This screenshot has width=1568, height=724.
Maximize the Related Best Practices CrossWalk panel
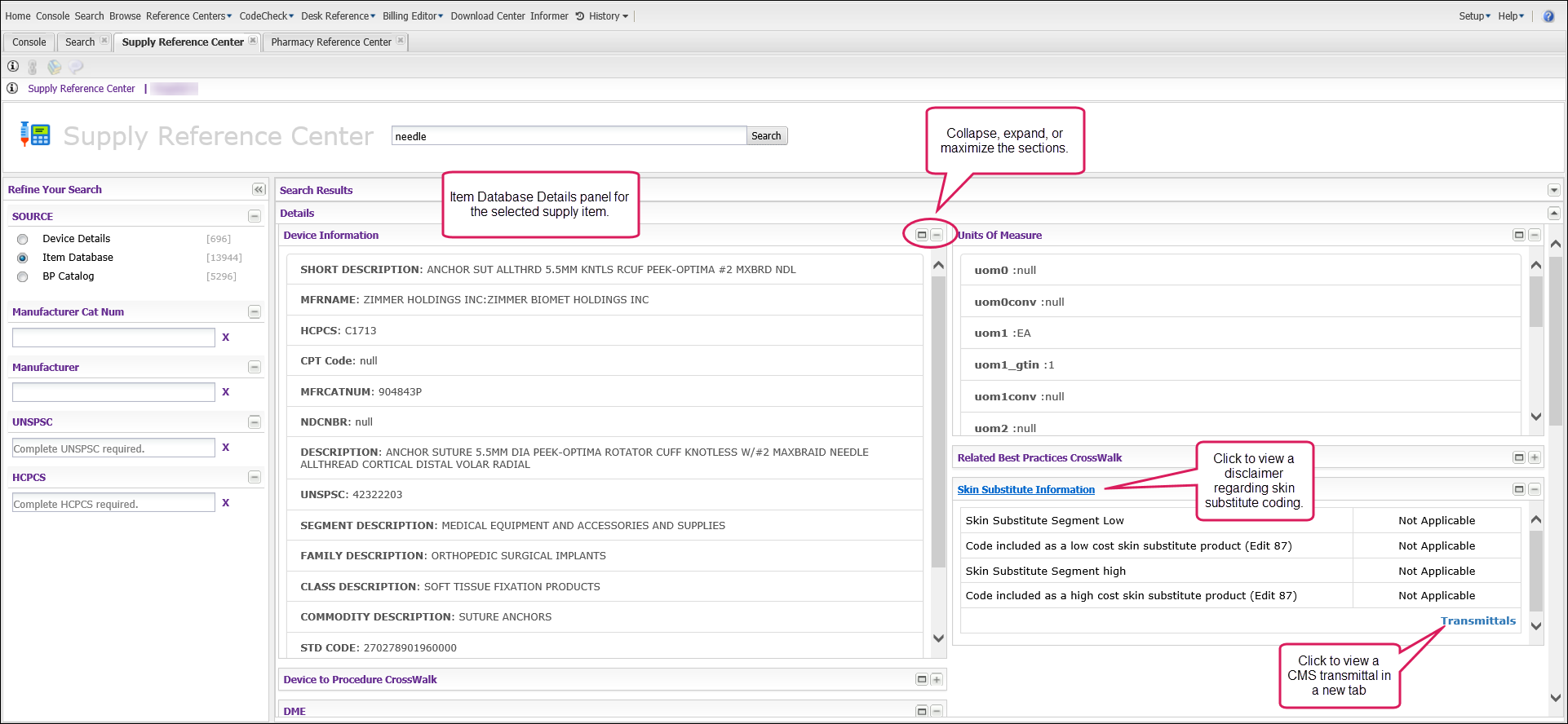pos(1518,457)
